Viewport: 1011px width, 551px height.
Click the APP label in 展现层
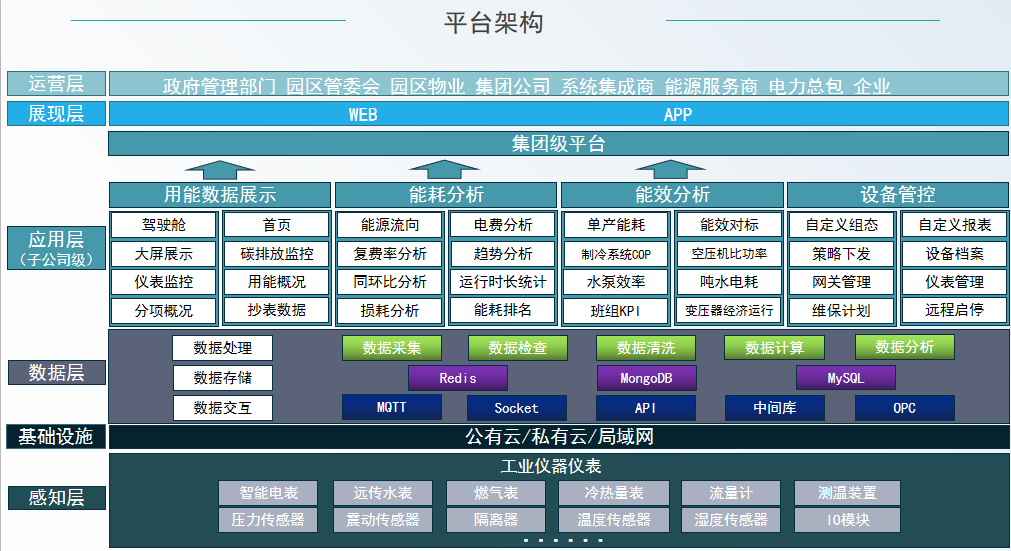[x=678, y=114]
